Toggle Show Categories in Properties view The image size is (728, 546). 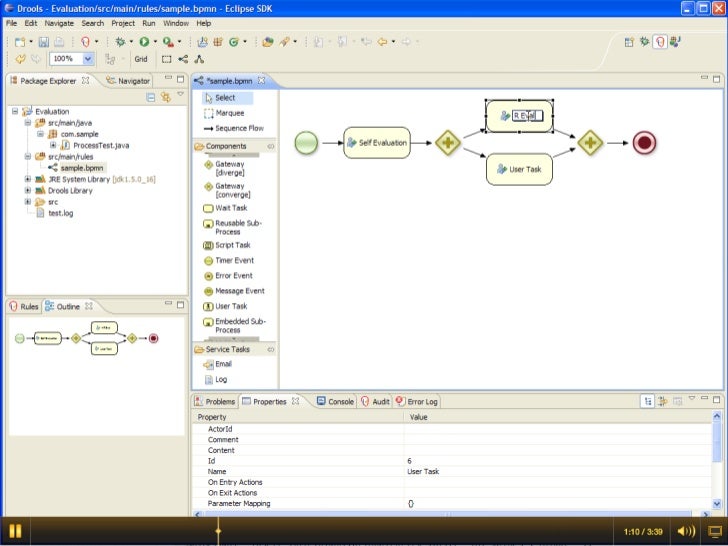click(x=647, y=402)
